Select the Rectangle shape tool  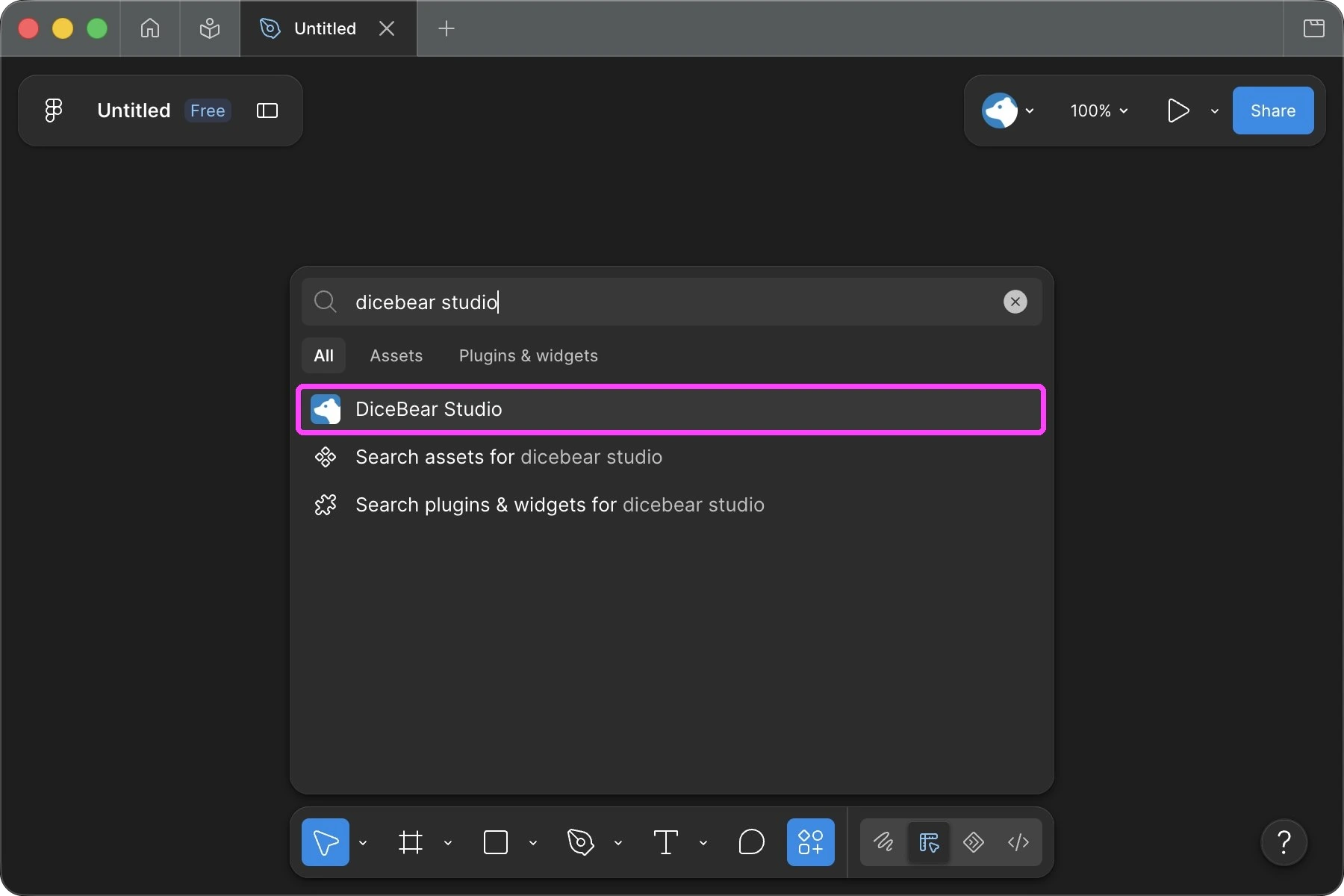496,842
